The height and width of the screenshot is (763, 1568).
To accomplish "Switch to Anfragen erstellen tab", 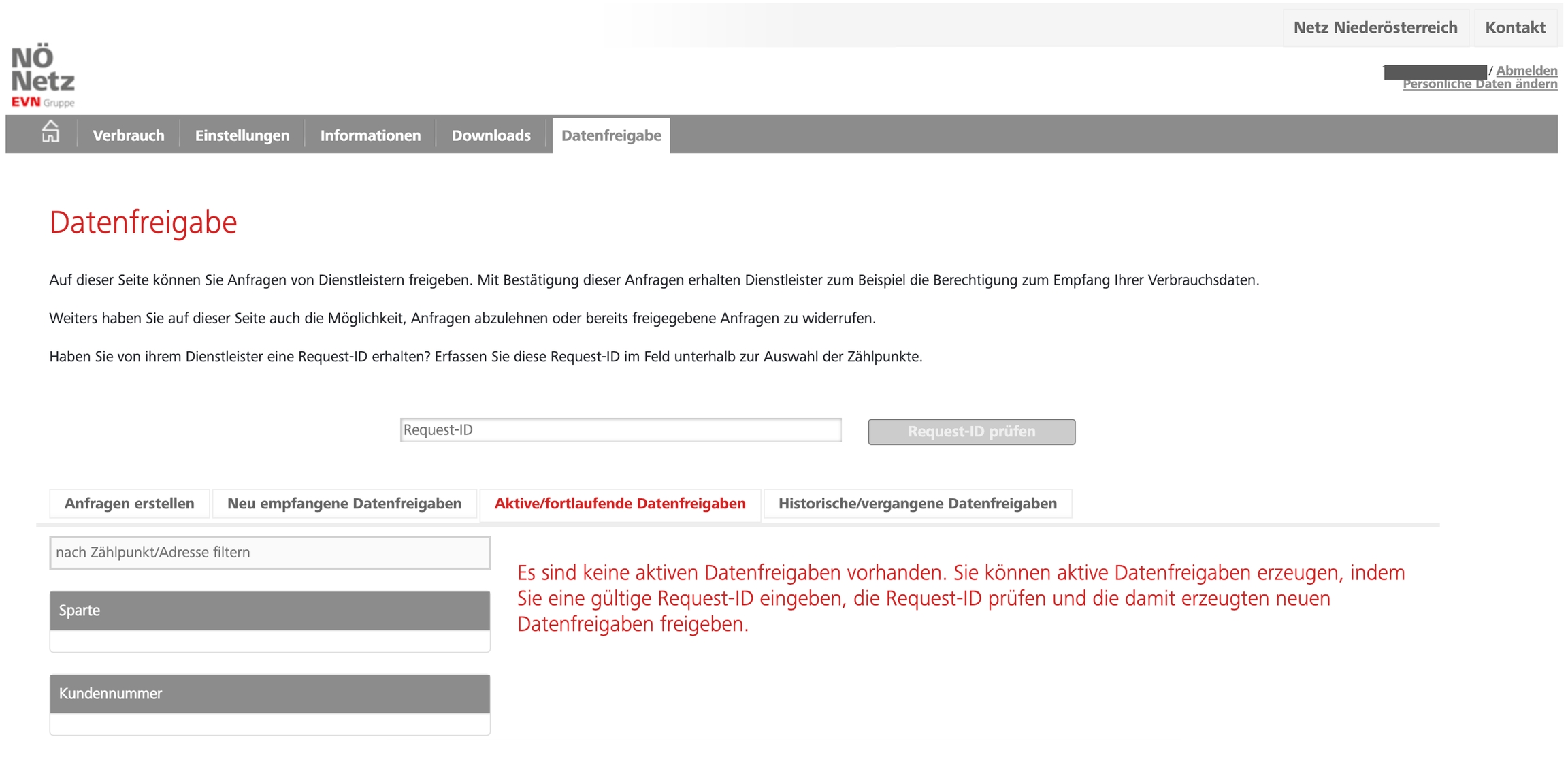I will pyautogui.click(x=129, y=504).
